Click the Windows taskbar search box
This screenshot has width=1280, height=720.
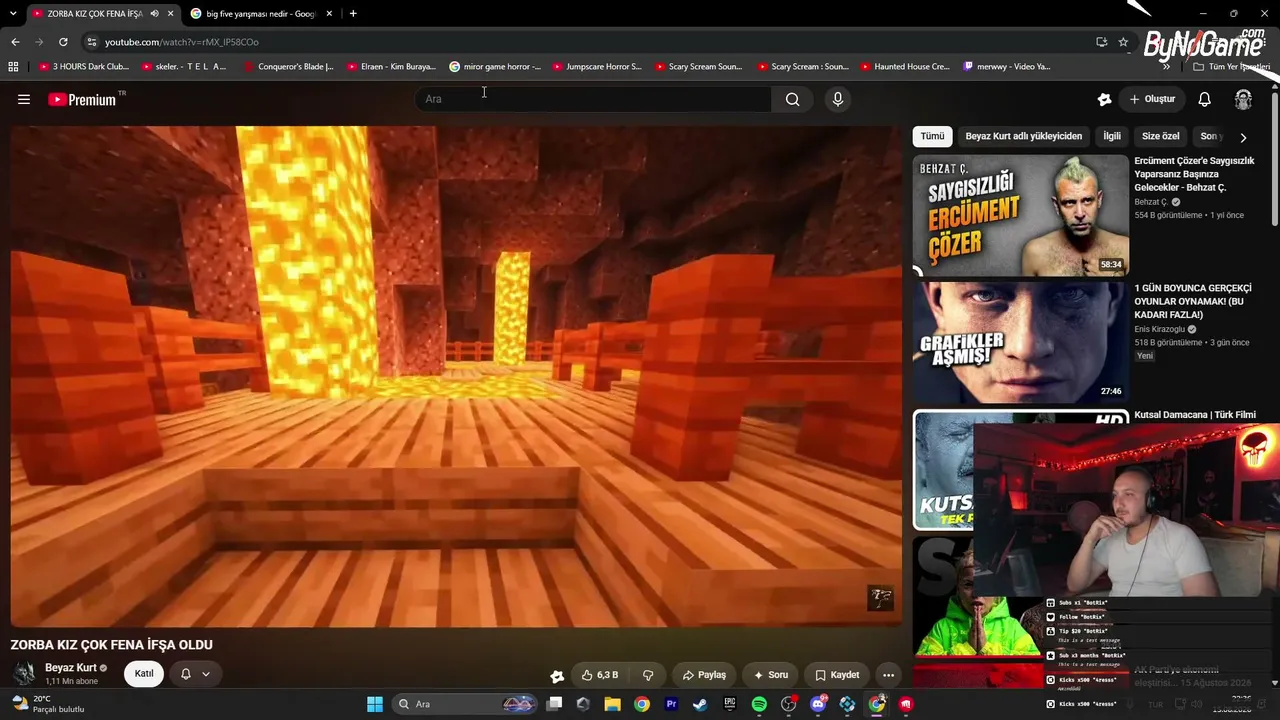point(463,704)
